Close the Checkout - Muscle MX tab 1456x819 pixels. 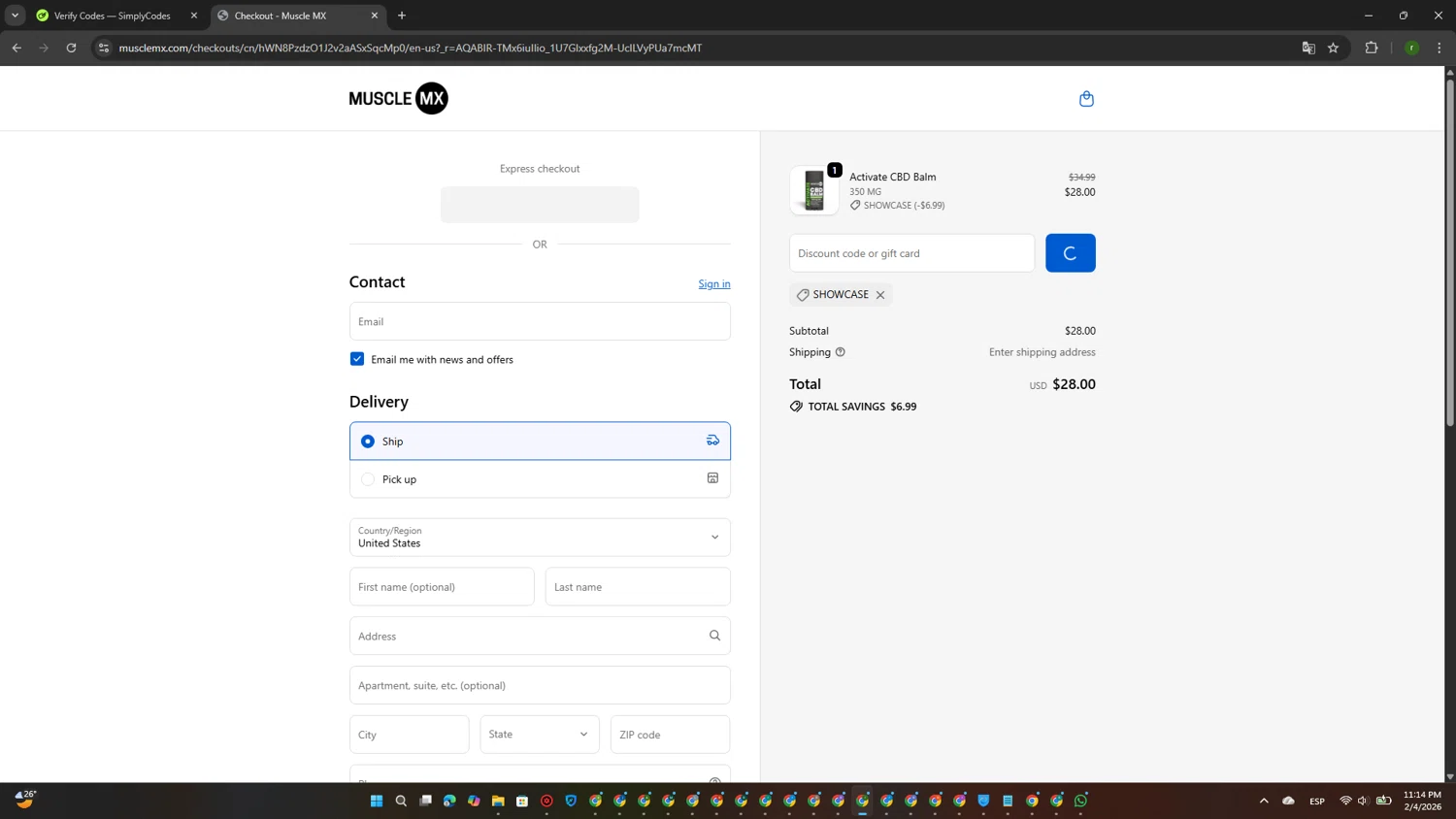[375, 16]
